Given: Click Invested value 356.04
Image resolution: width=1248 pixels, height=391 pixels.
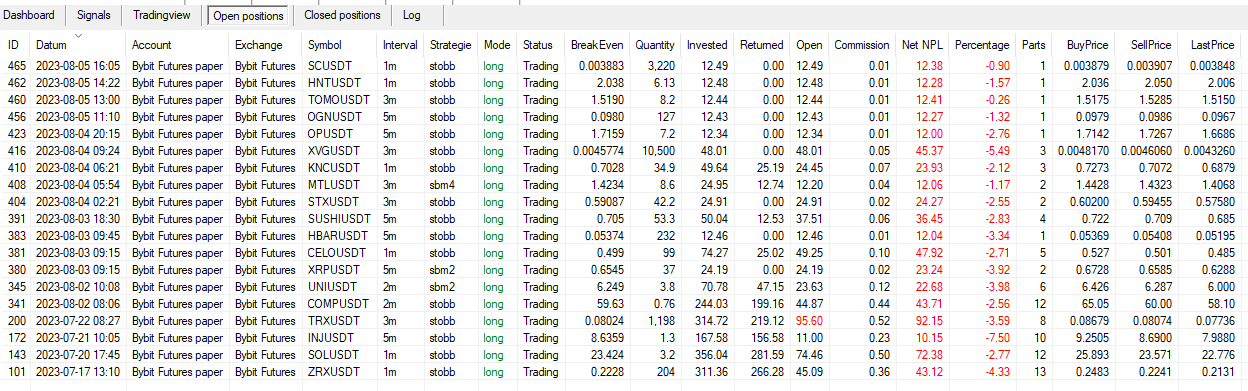Looking at the screenshot, I should (711, 354).
